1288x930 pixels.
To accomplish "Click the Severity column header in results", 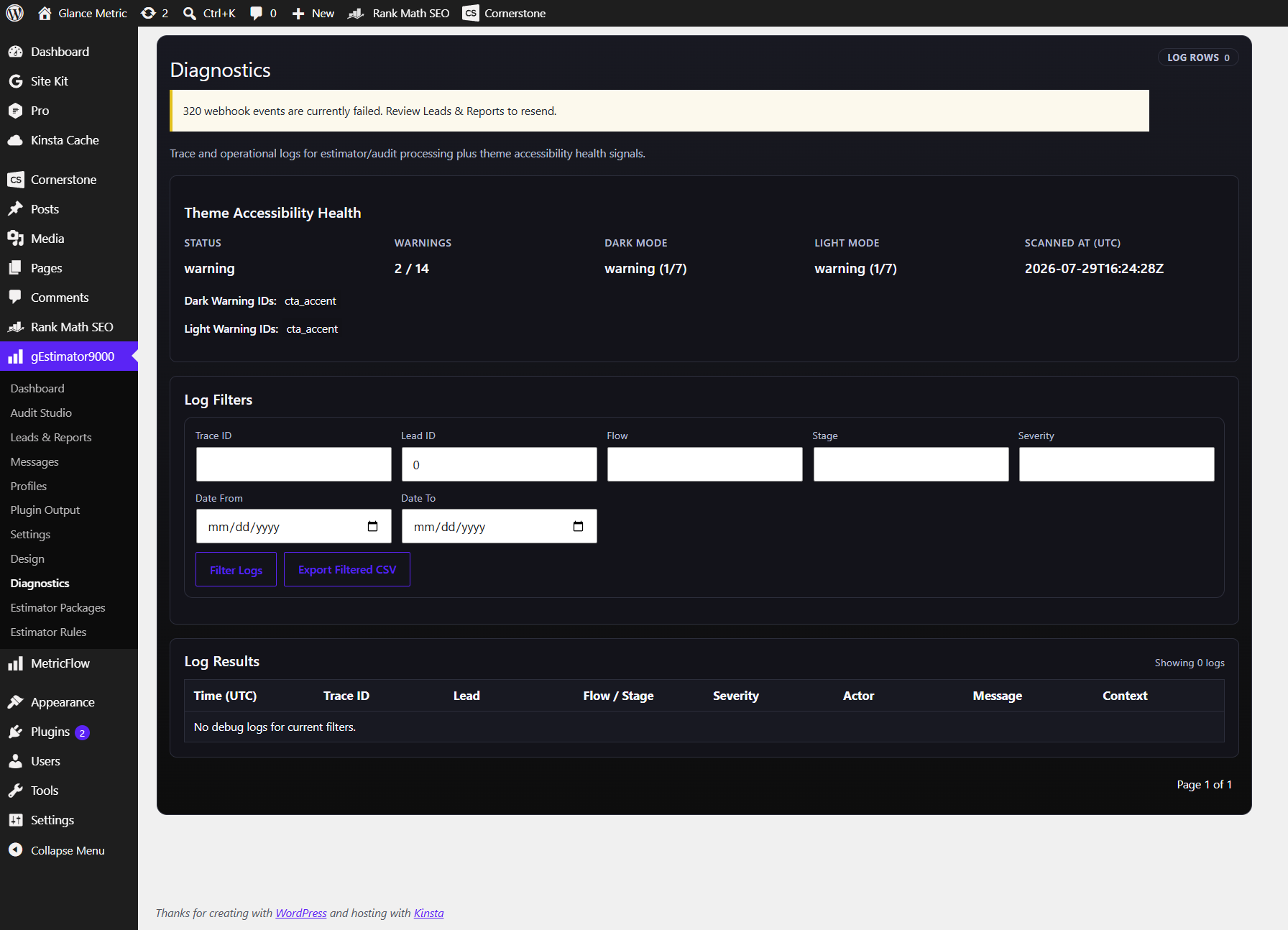I will [x=736, y=696].
